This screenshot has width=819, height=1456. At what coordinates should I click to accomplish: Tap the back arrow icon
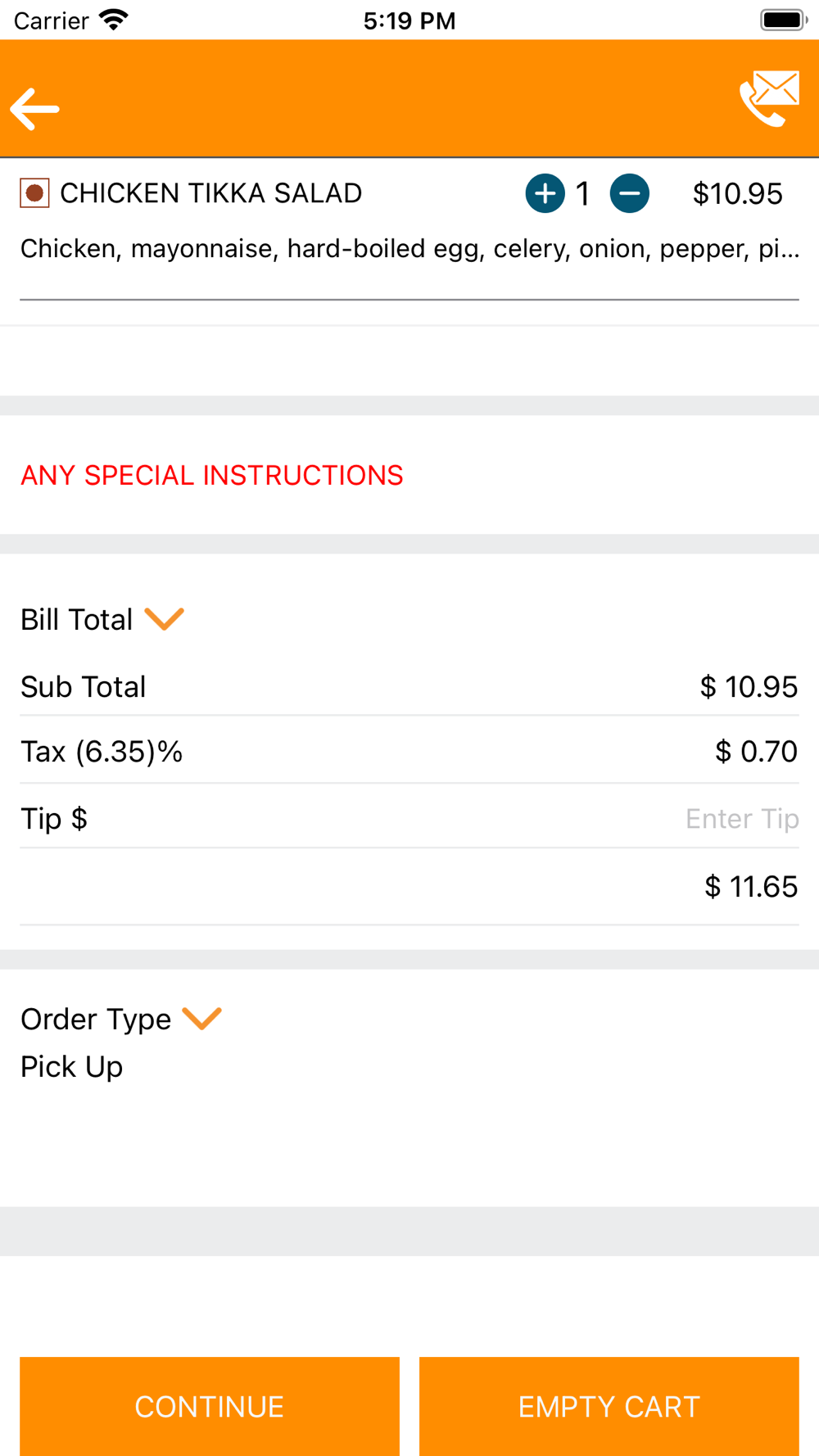click(34, 109)
